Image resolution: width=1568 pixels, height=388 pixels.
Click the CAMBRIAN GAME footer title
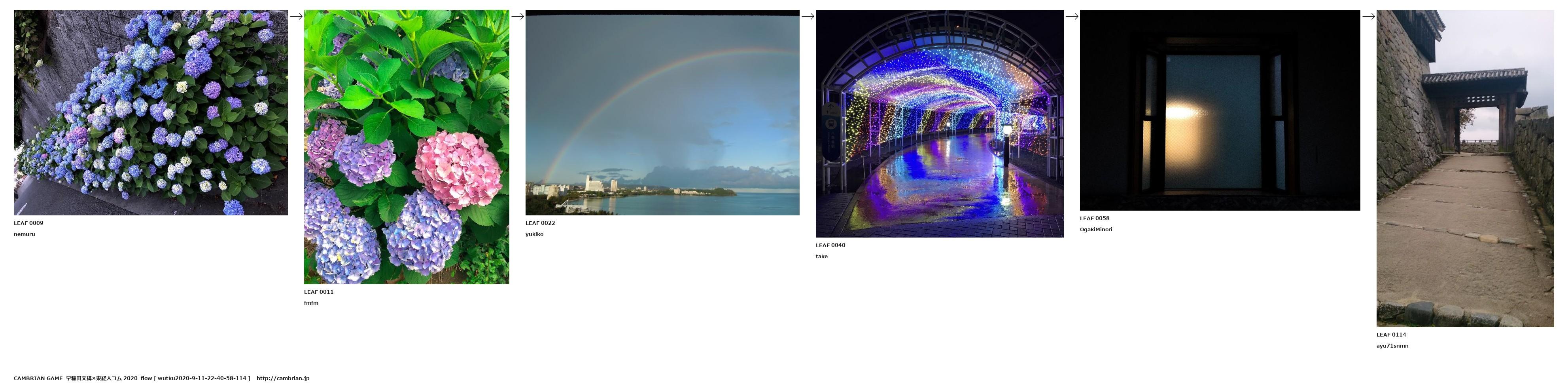(38, 378)
